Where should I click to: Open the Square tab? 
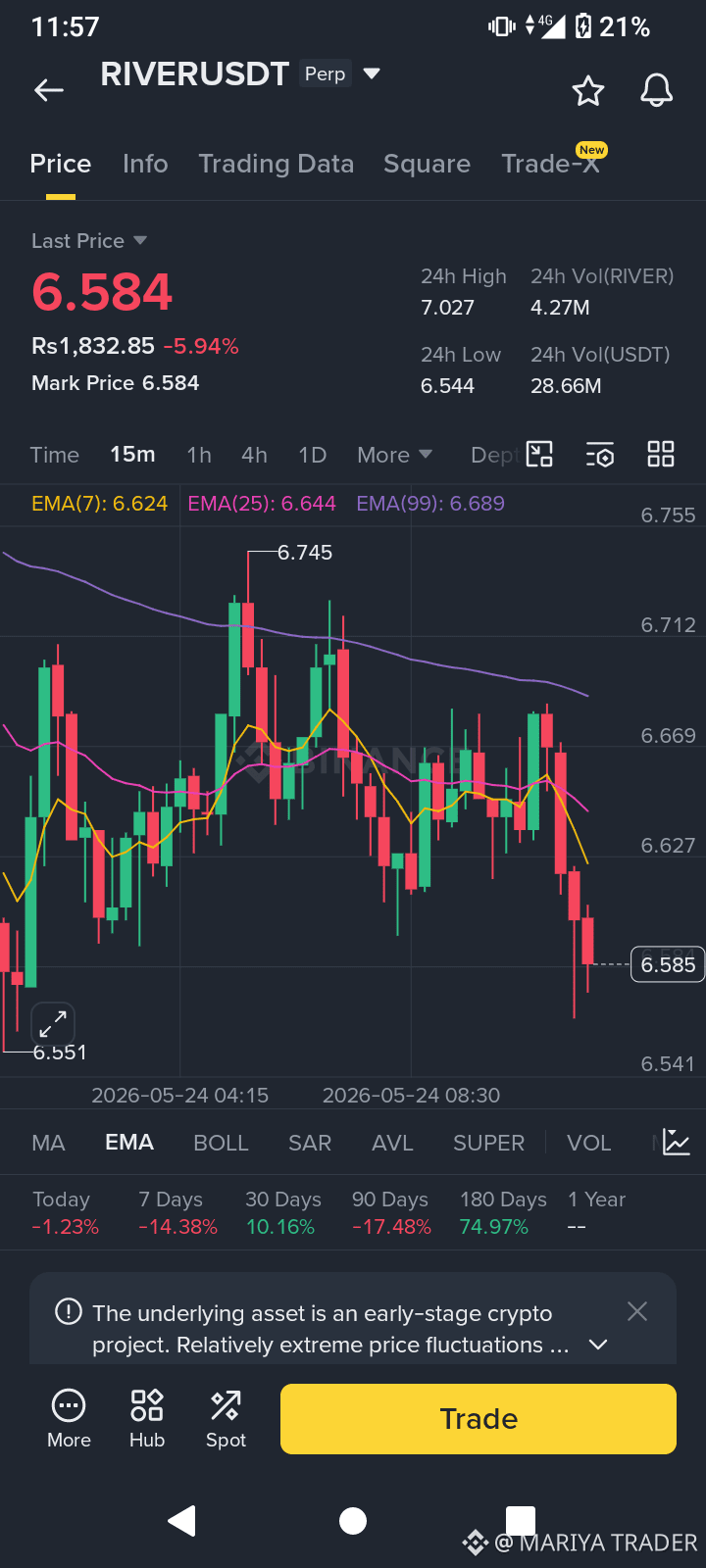[x=427, y=164]
